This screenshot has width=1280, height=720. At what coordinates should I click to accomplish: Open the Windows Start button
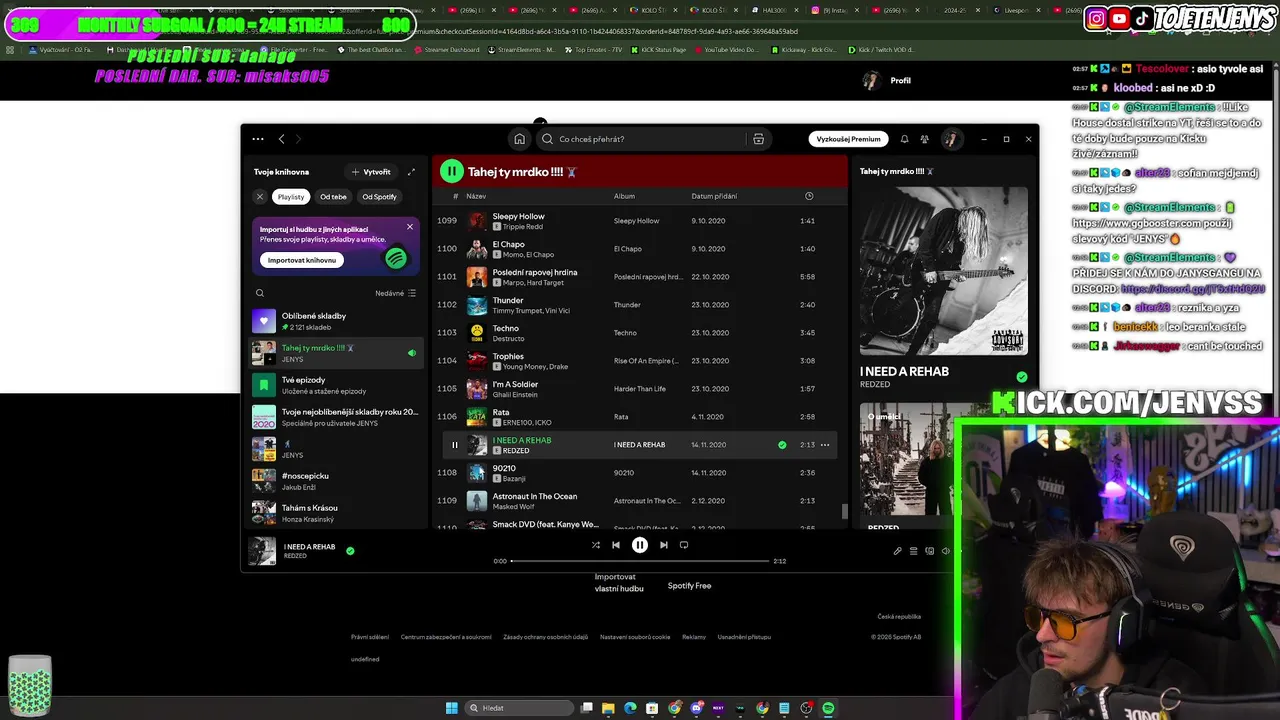(452, 708)
